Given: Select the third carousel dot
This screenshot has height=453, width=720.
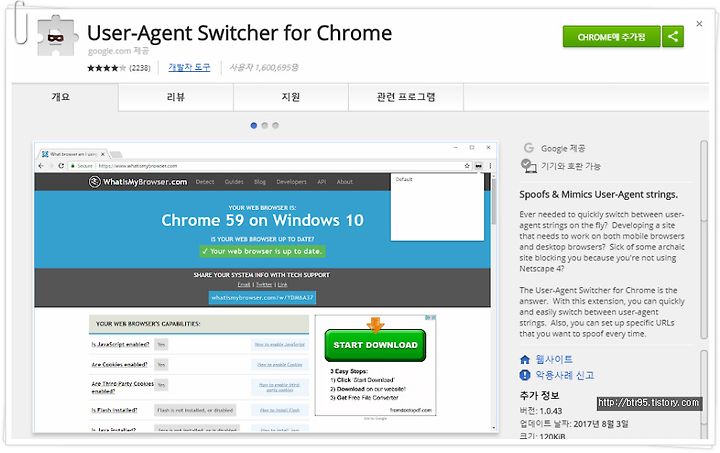Looking at the screenshot, I should tap(276, 125).
